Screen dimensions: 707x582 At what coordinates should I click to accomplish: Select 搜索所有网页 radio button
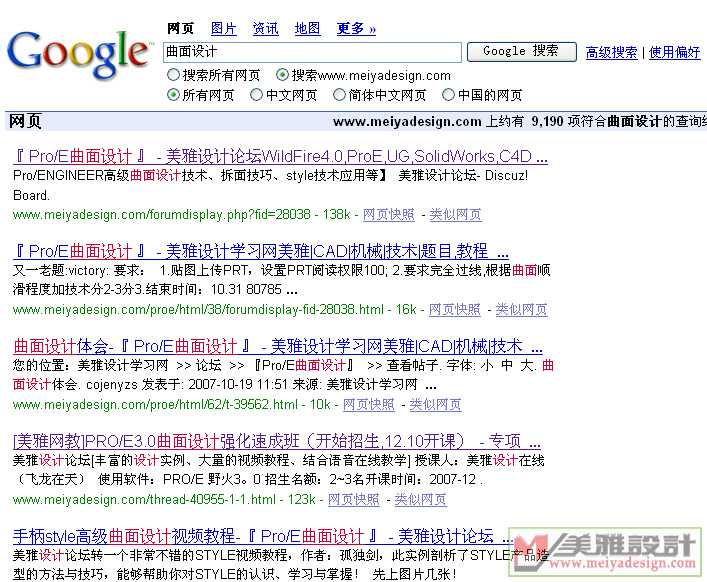point(173,74)
